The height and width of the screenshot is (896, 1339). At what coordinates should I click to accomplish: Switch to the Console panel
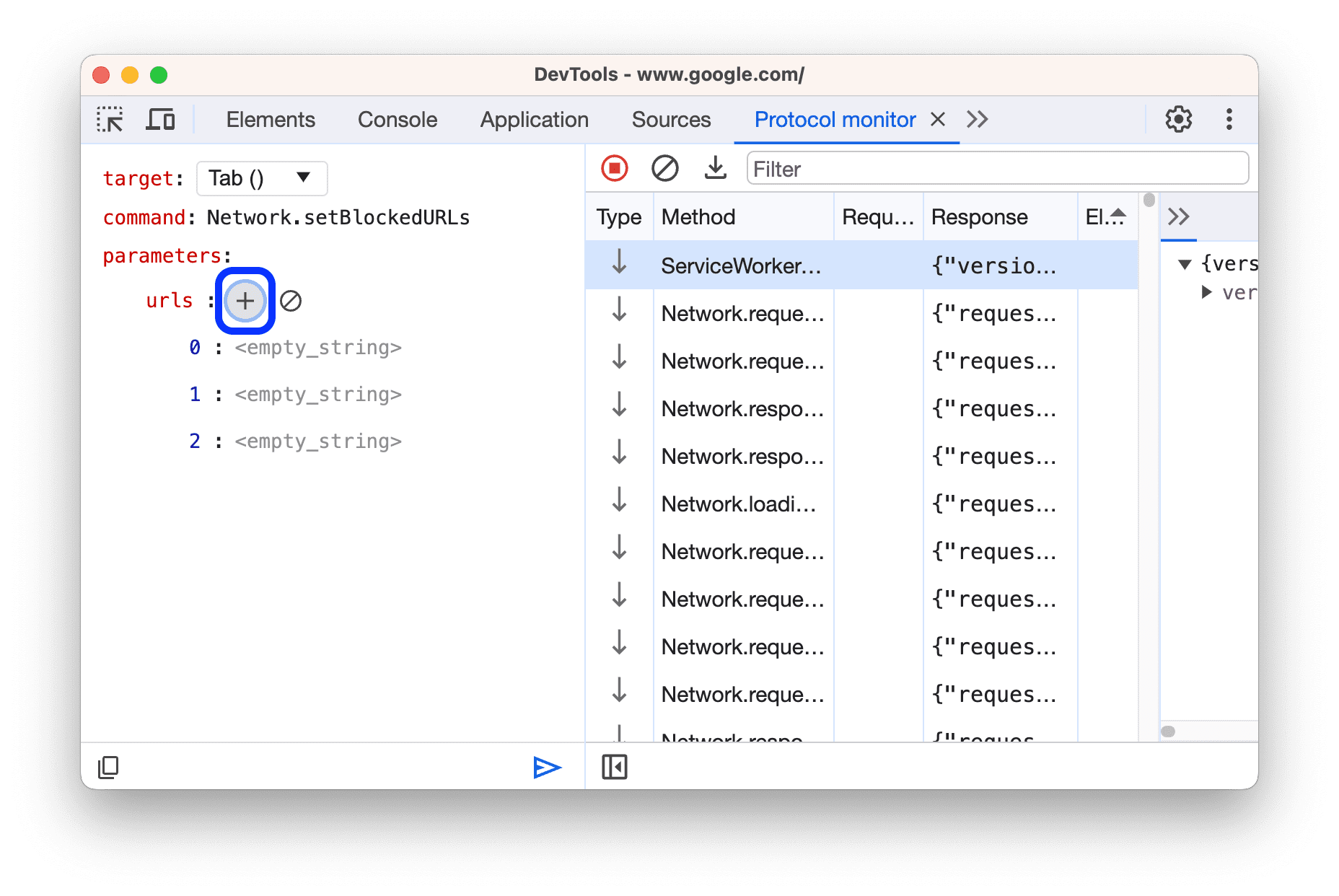coord(396,119)
